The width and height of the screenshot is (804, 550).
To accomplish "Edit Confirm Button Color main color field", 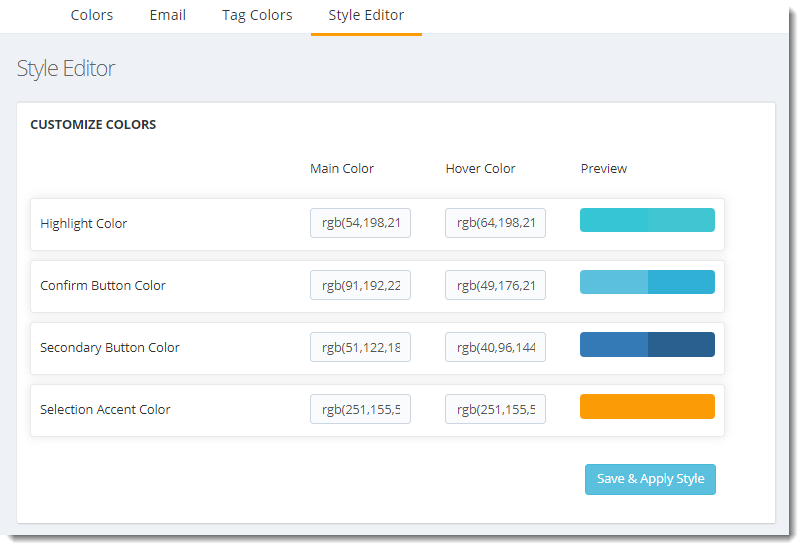I will click(x=360, y=285).
